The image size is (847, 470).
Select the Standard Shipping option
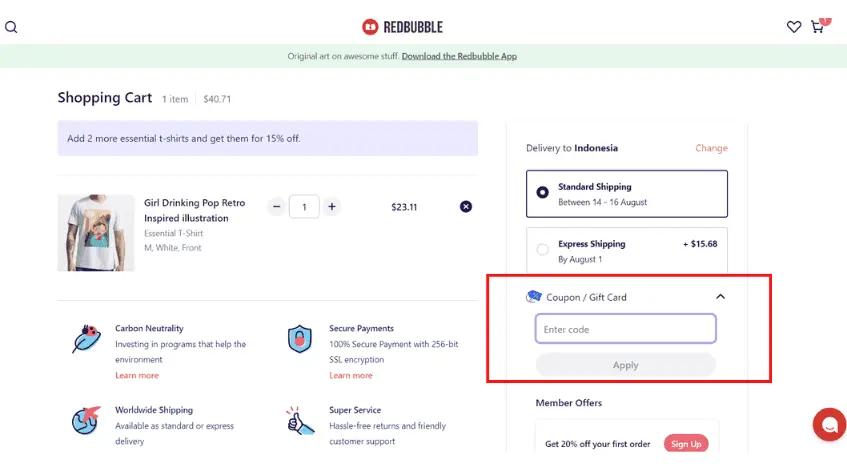(627, 194)
